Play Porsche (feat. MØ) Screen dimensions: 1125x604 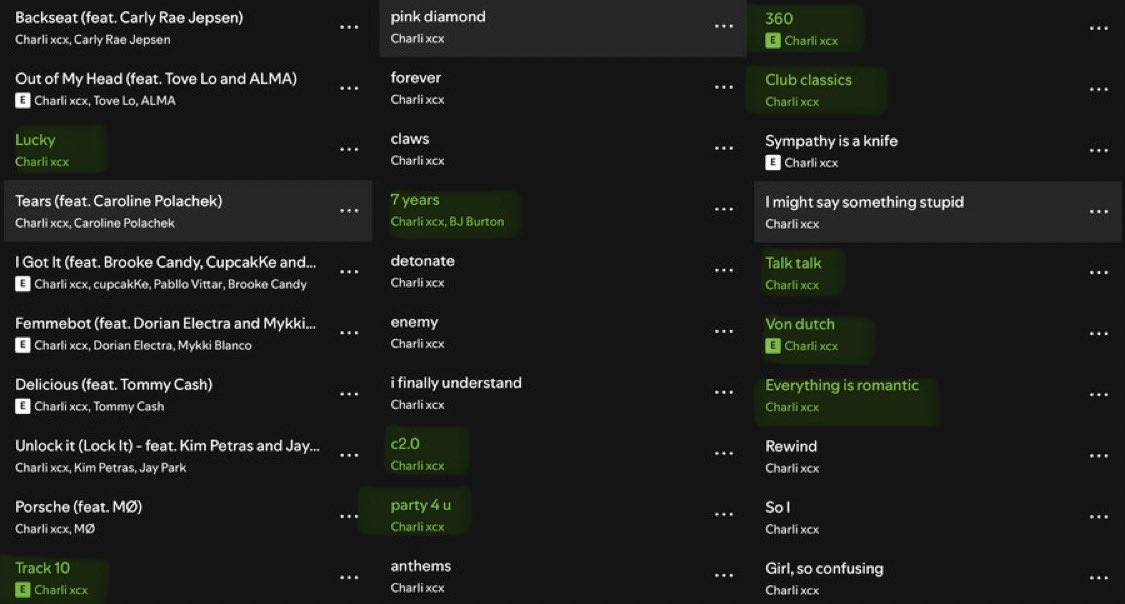78,507
